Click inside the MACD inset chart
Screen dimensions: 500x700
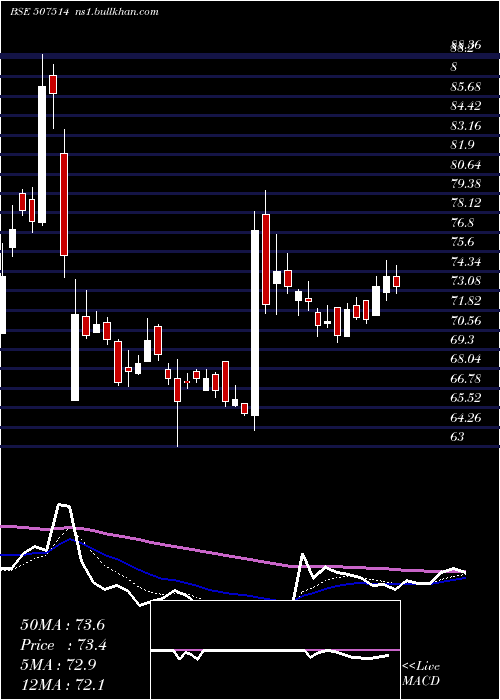click(275, 650)
